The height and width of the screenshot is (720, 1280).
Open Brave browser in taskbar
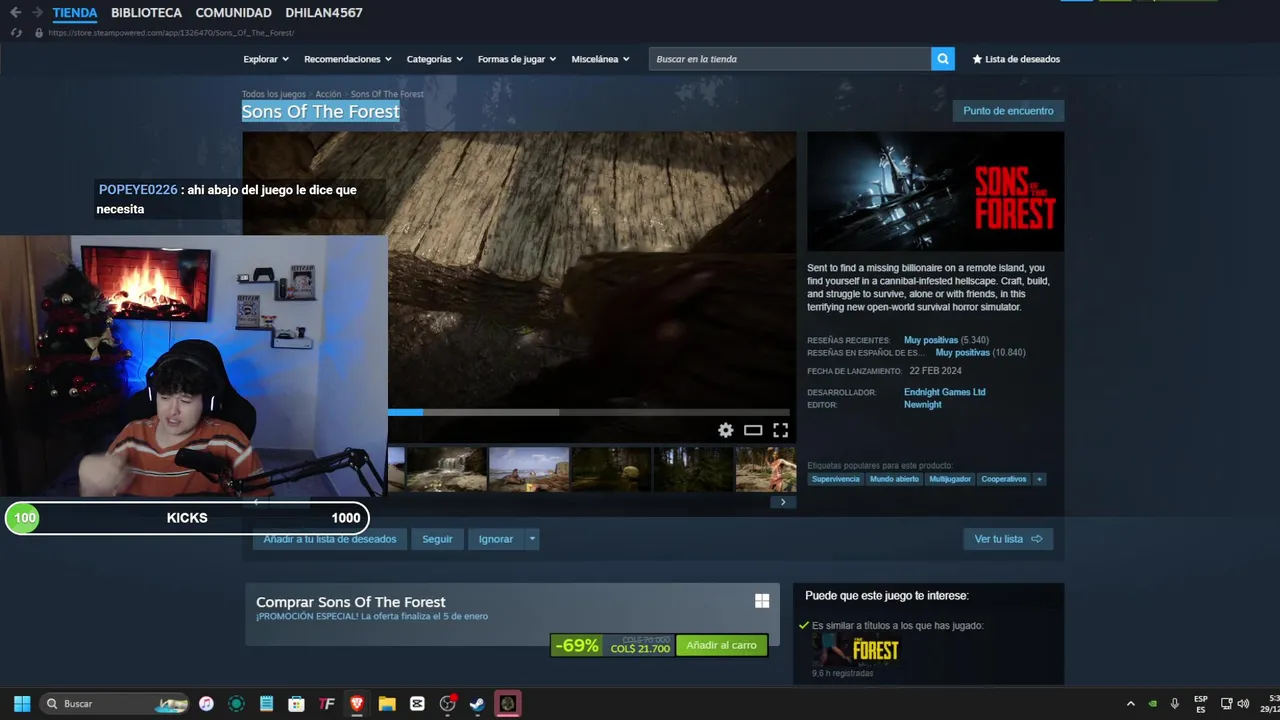click(x=357, y=704)
